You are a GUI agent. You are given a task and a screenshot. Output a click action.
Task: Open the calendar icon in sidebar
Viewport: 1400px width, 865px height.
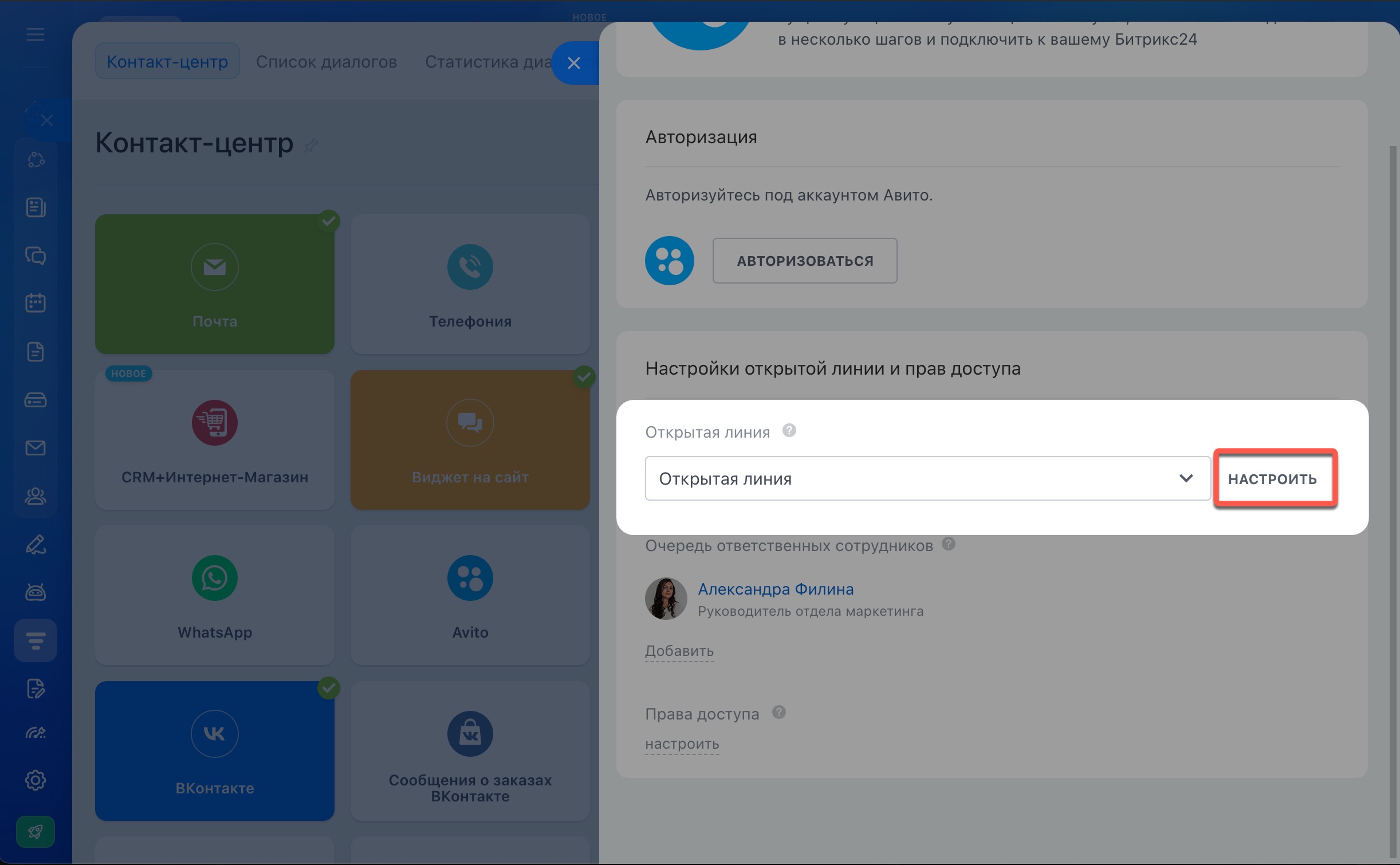[x=36, y=303]
